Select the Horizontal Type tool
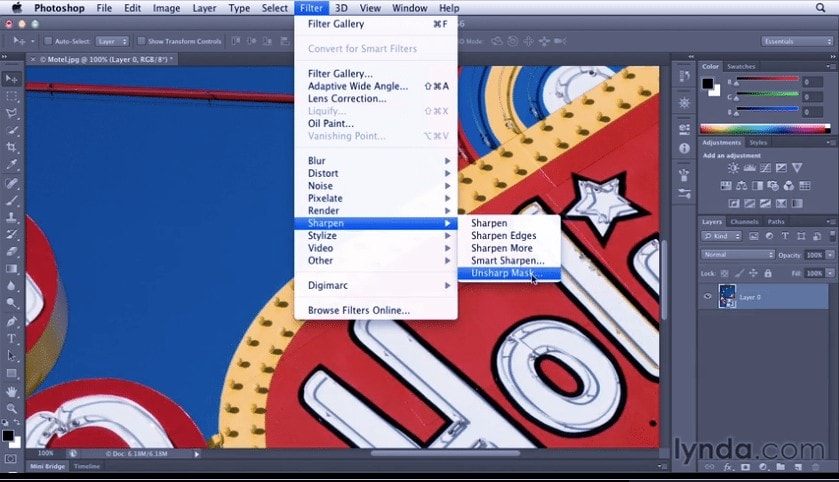Screen dimensions: 839x482 coord(11,339)
